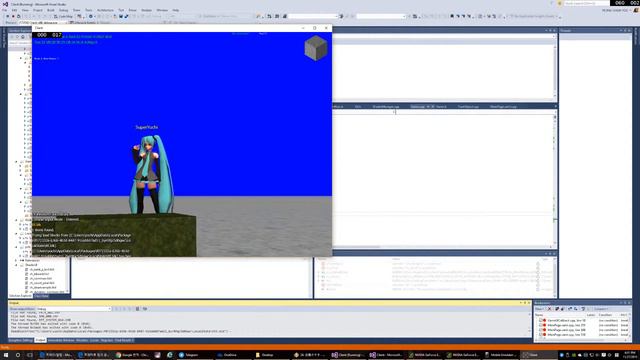Open the Help menu
Viewport: 640px width, 360px height.
pyautogui.click(x=176, y=10)
